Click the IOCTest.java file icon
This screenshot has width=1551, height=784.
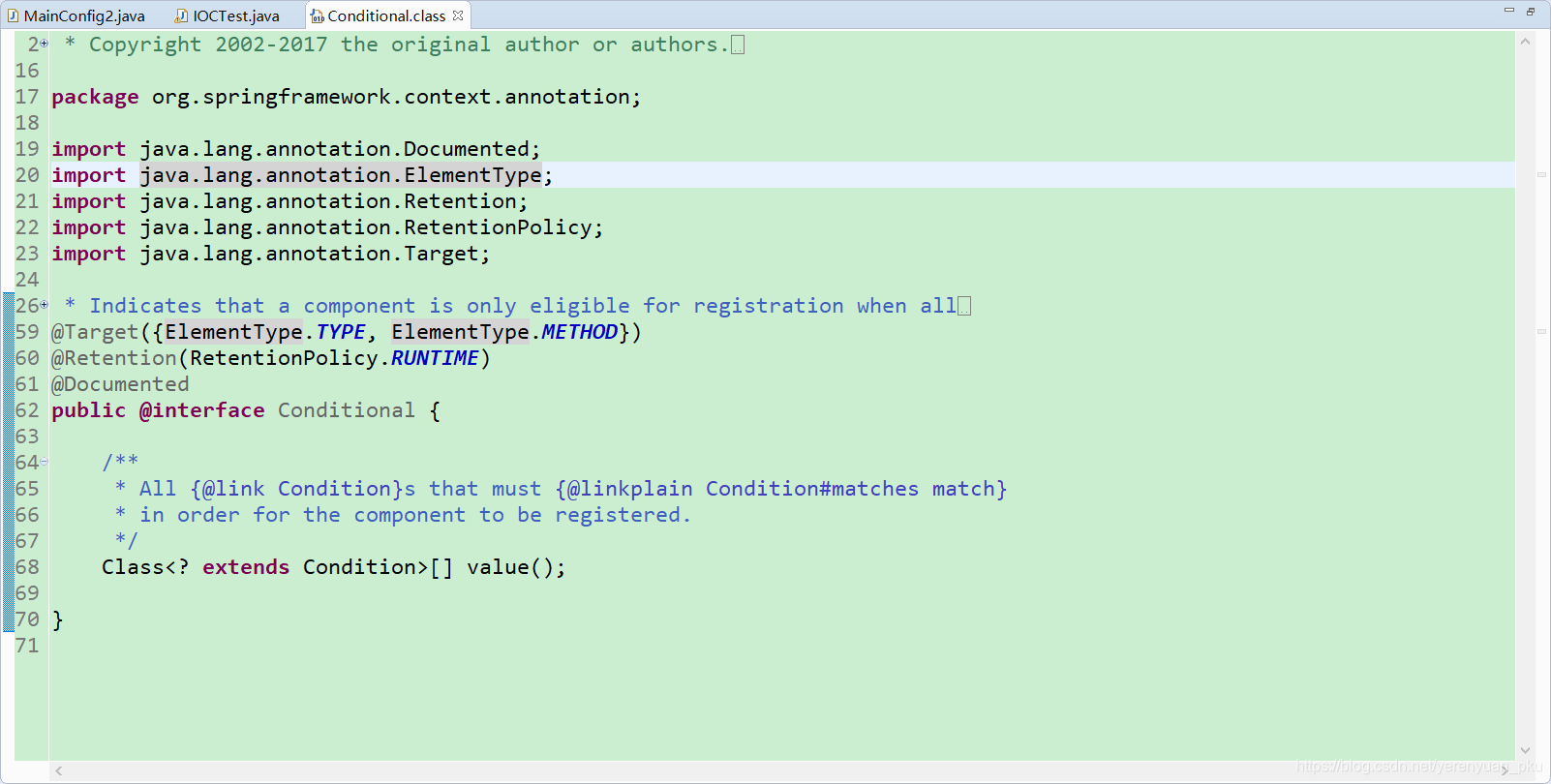tap(181, 15)
